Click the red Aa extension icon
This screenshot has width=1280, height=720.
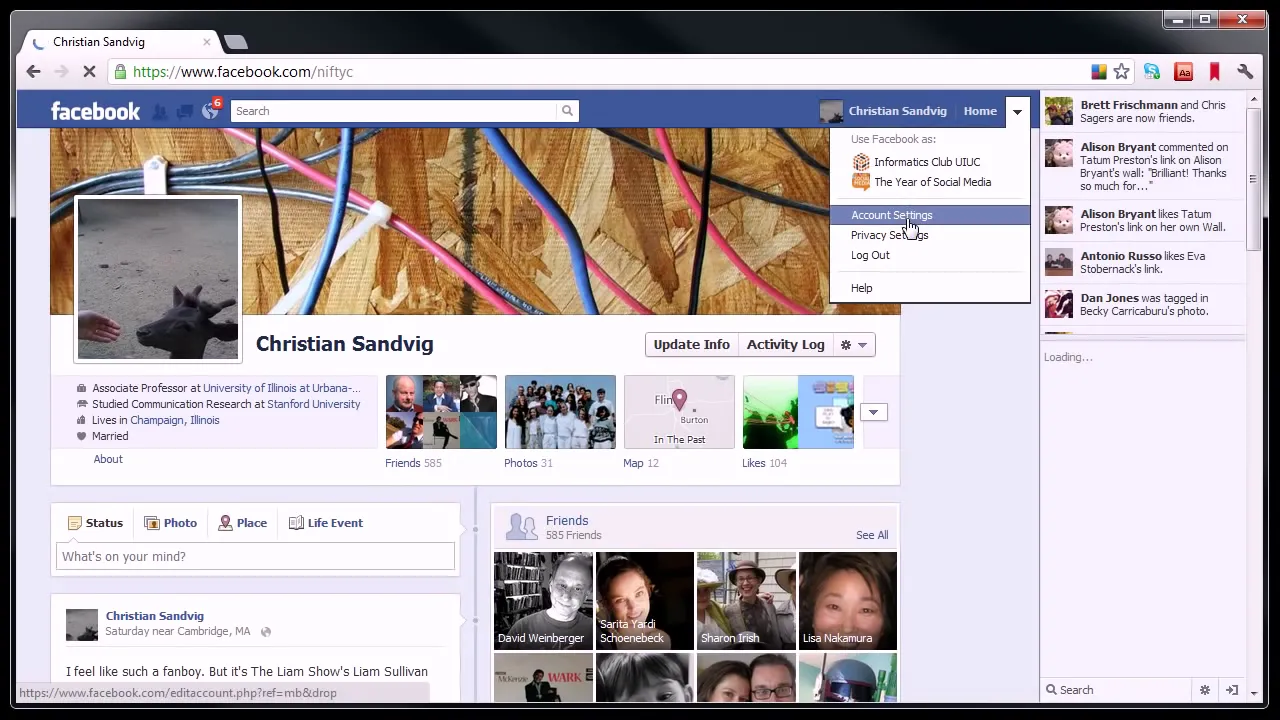1184,72
